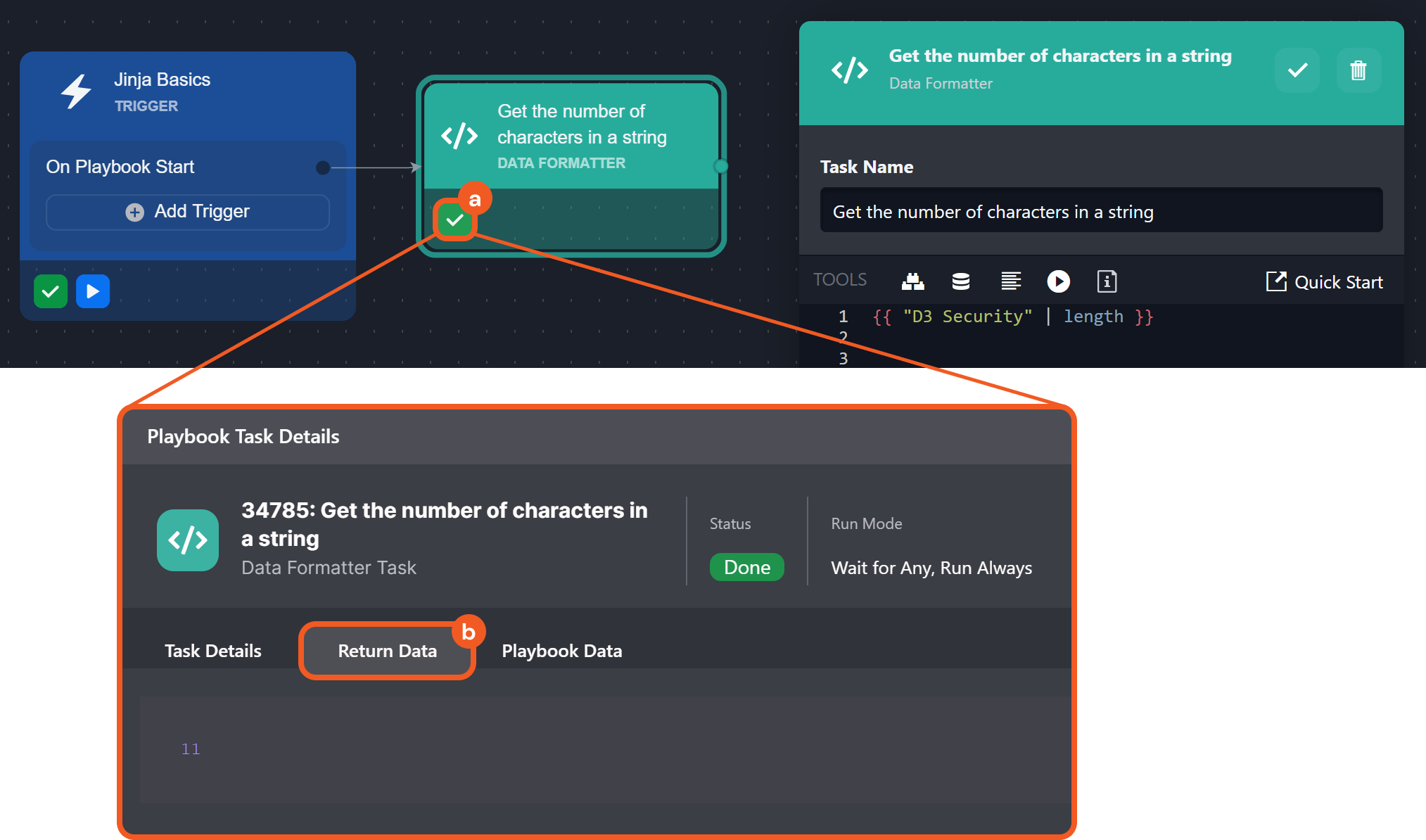1426x840 pixels.
Task: Click the database stack icon in TOOLS
Action: click(960, 281)
